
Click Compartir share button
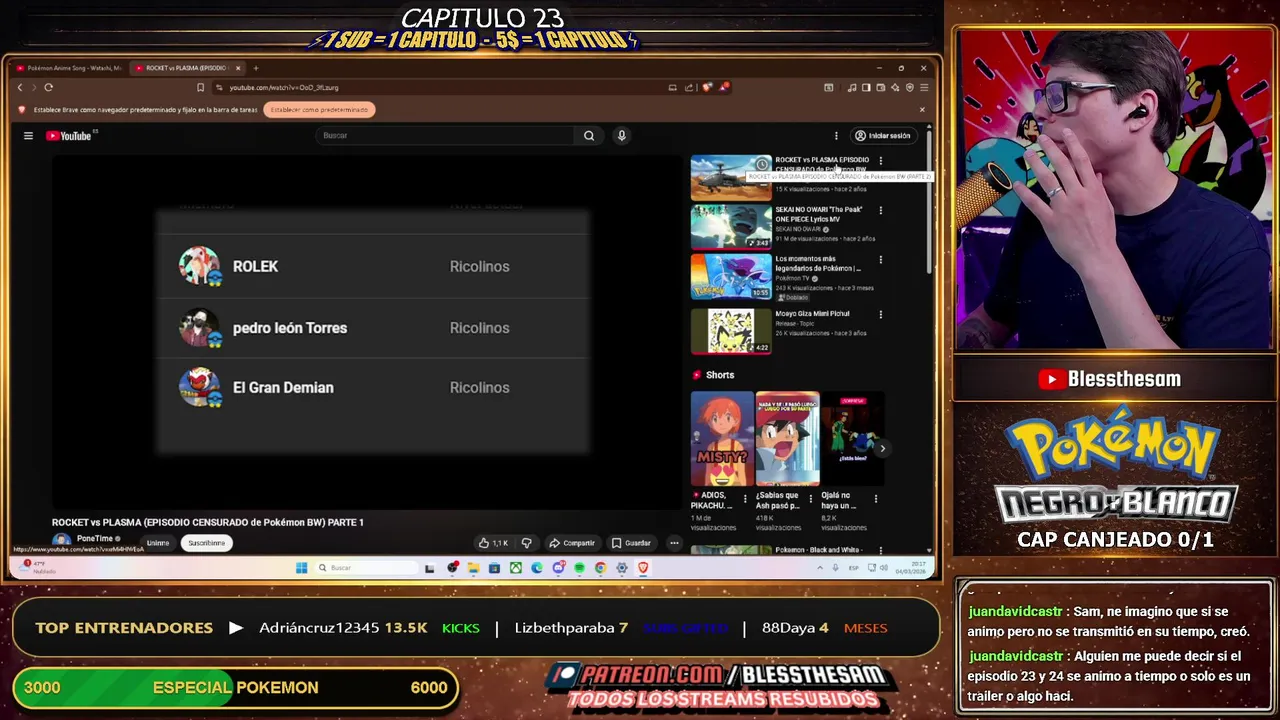(572, 543)
